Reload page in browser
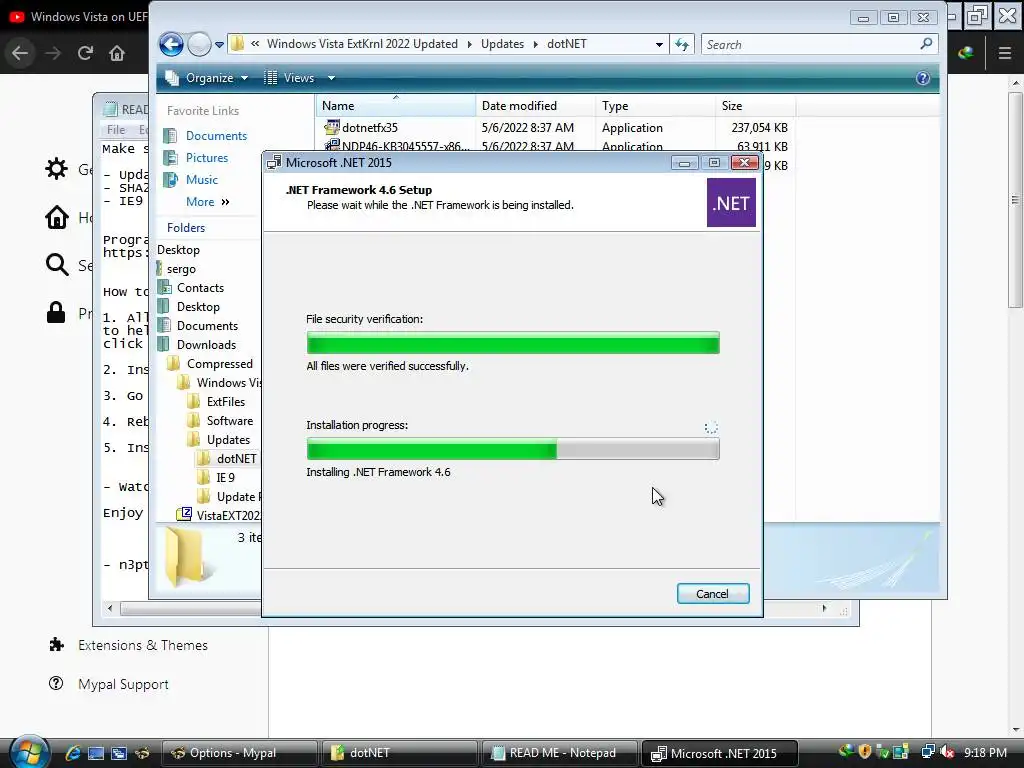The height and width of the screenshot is (768, 1024). (x=85, y=53)
